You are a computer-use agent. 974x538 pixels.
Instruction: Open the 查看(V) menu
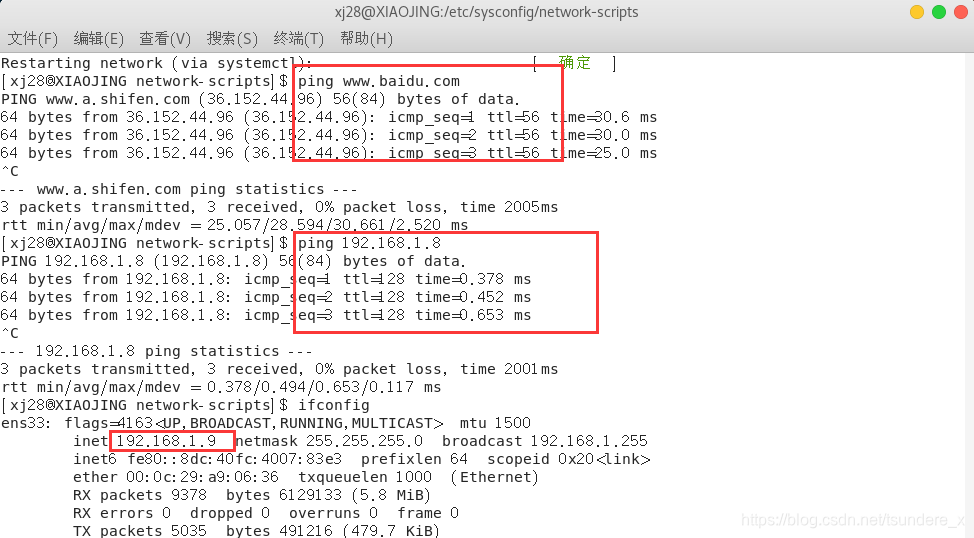tap(165, 39)
